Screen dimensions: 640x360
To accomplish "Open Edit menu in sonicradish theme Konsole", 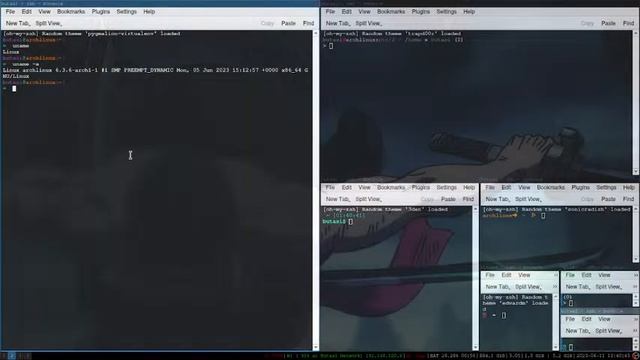I will click(x=506, y=187).
